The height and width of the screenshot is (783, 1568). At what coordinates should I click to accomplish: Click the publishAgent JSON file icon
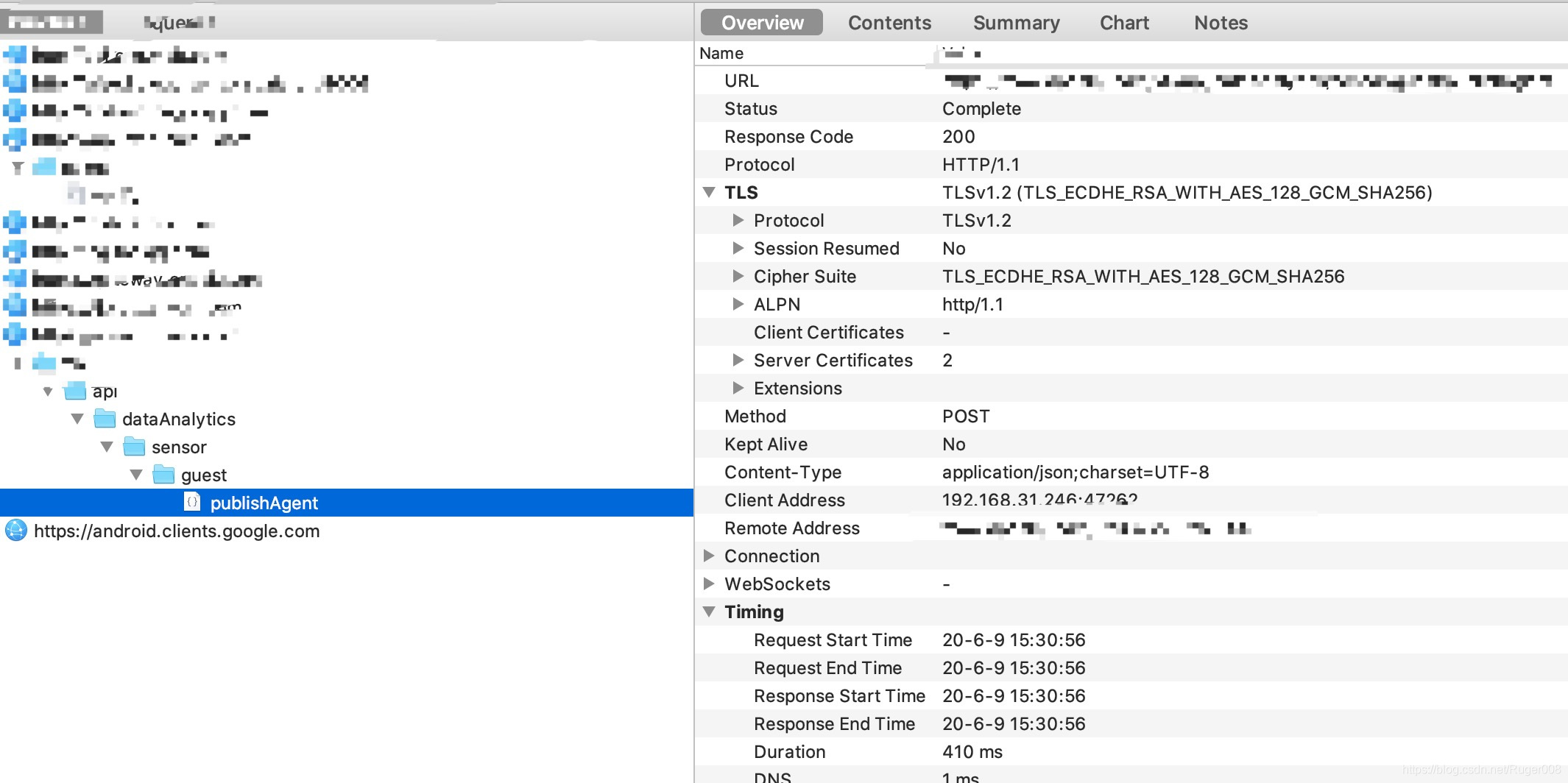[x=191, y=502]
